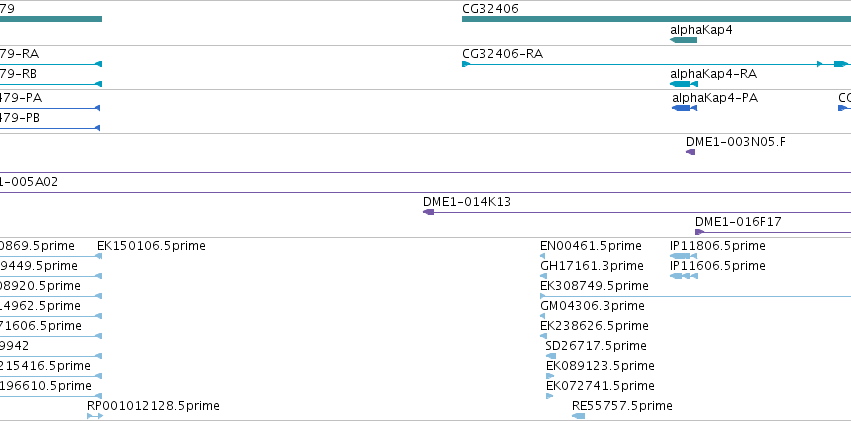Viewport: 851px width, 421px height.
Task: Select the DME1-014K13 clone arrowhead
Action: click(x=428, y=212)
